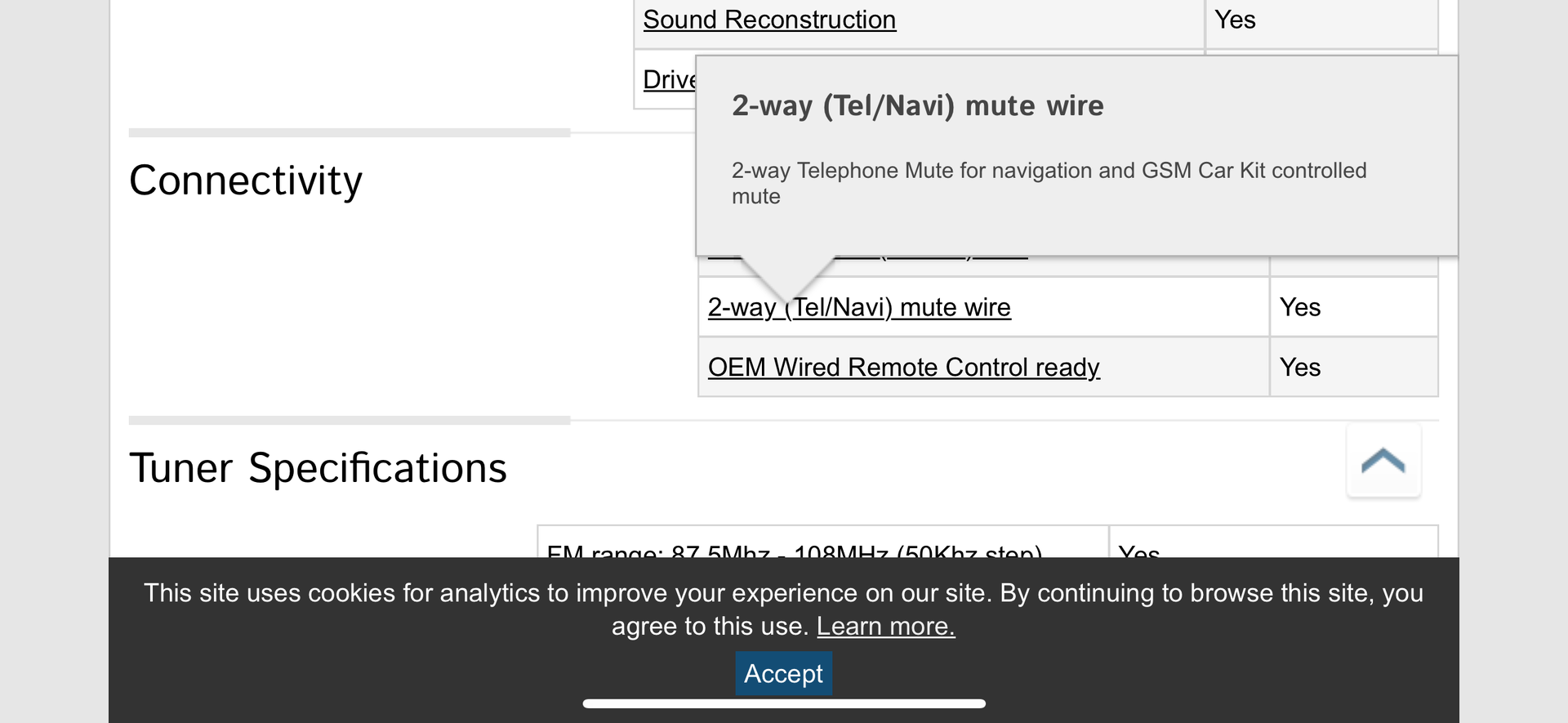Click the gray divider bar above Connectivity

click(349, 132)
